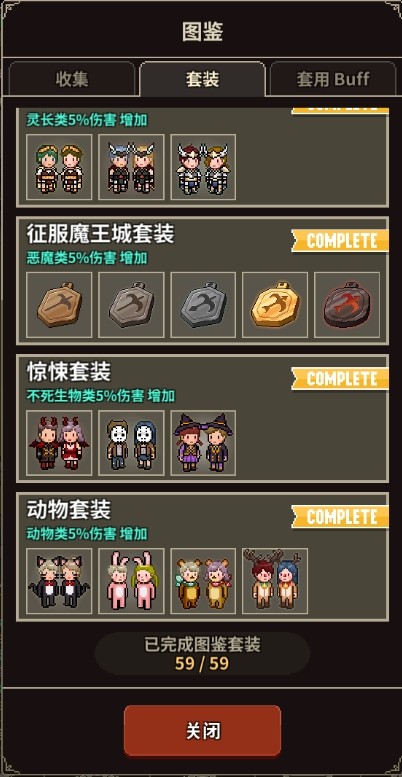Image resolution: width=402 pixels, height=777 pixels.
Task: Choose the reindeer antler costume pair
Action: point(275,581)
